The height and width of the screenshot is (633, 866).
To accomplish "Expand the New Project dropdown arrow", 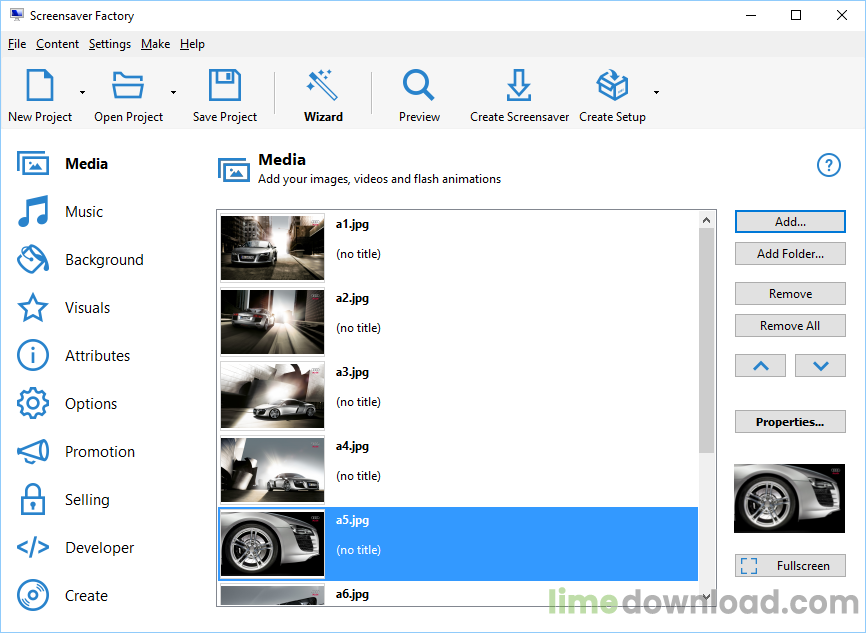I will [82, 93].
